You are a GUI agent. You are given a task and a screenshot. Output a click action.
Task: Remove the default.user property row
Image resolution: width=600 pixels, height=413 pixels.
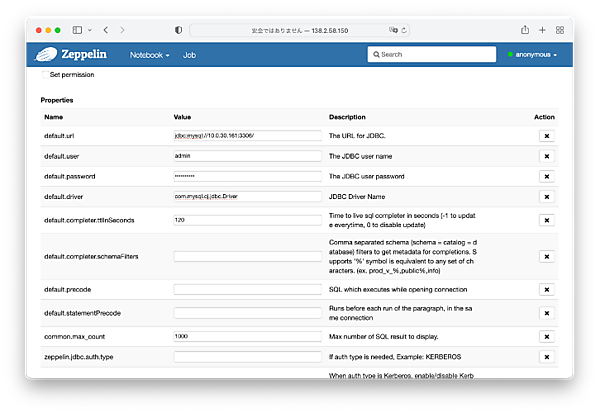546,156
